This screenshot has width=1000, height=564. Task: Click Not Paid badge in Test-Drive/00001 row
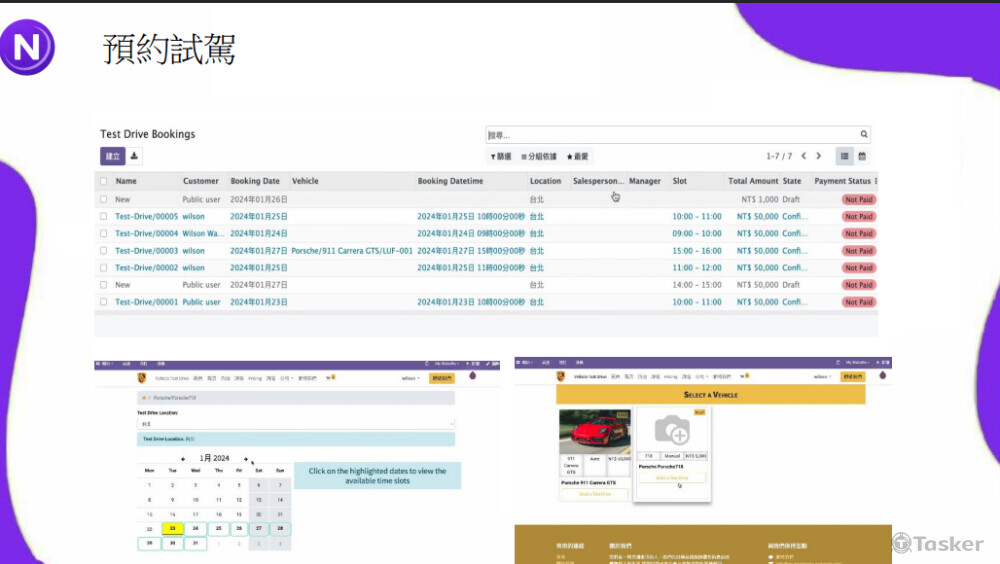pos(858,302)
